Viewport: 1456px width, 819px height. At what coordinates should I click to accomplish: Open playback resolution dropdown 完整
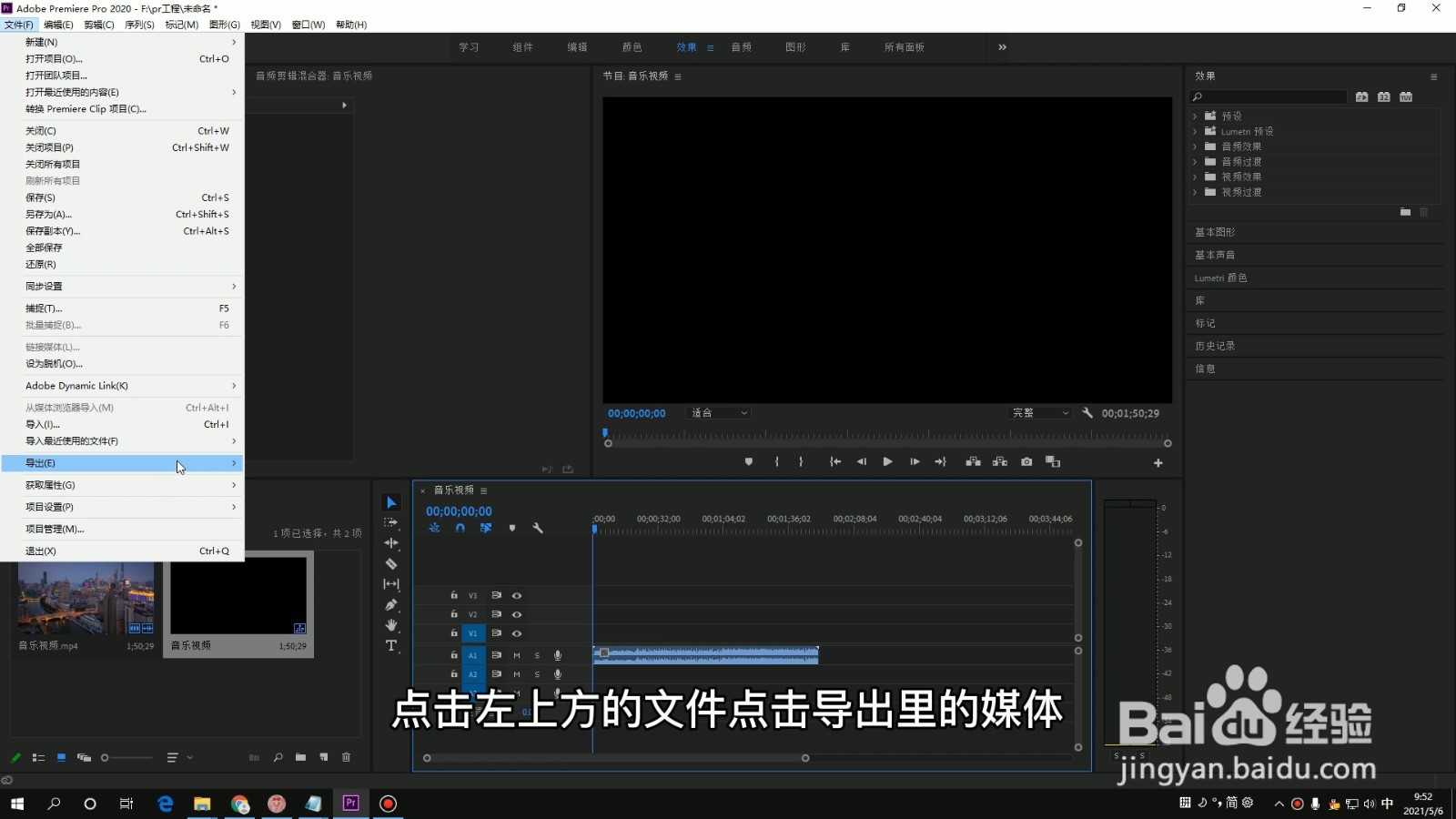point(1041,413)
